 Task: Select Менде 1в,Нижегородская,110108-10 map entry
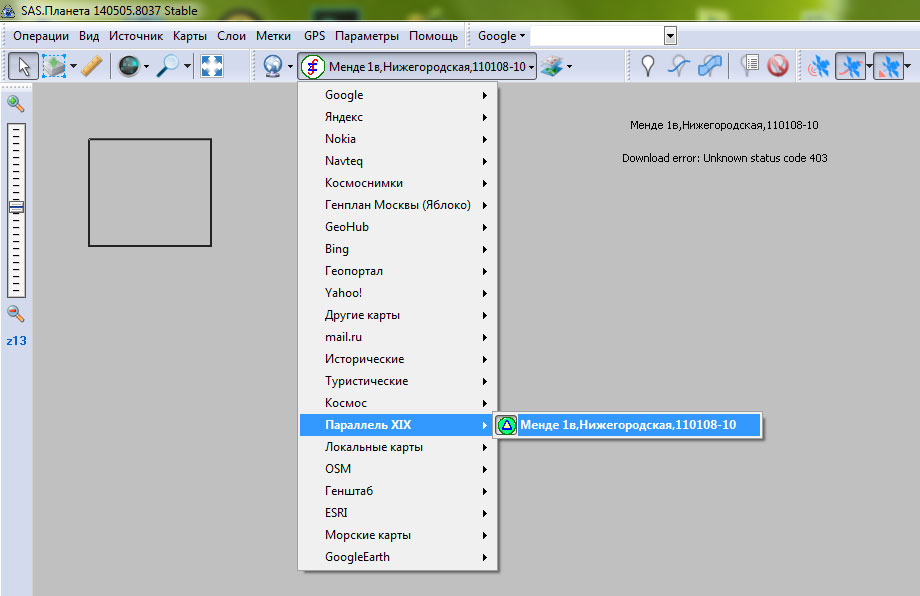627,425
